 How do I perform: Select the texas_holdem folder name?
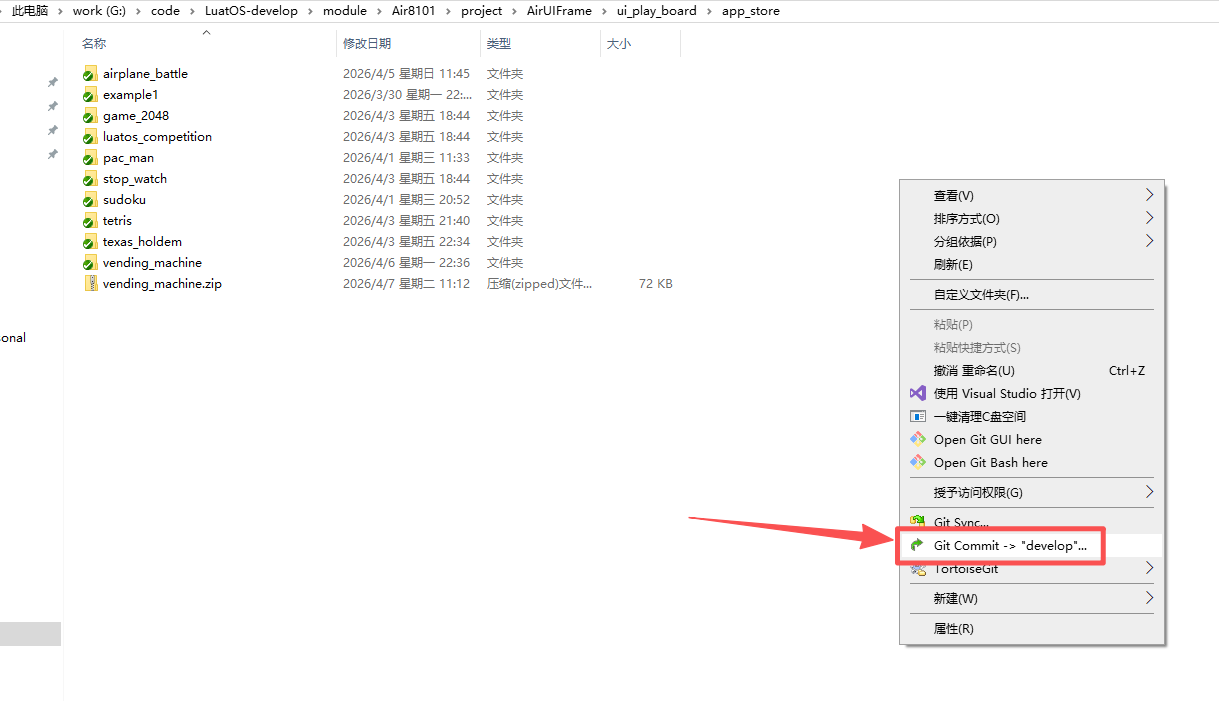click(142, 242)
